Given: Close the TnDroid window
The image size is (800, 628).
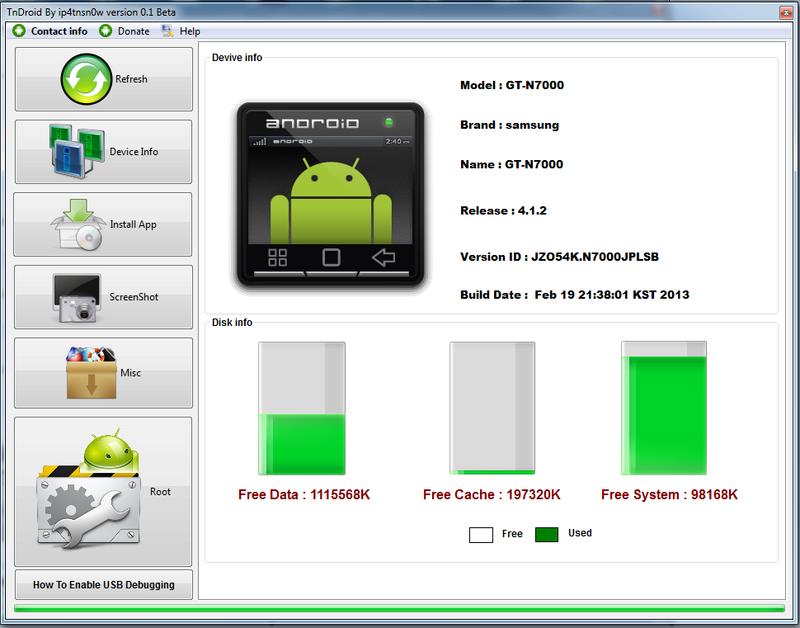Looking at the screenshot, I should [786, 12].
